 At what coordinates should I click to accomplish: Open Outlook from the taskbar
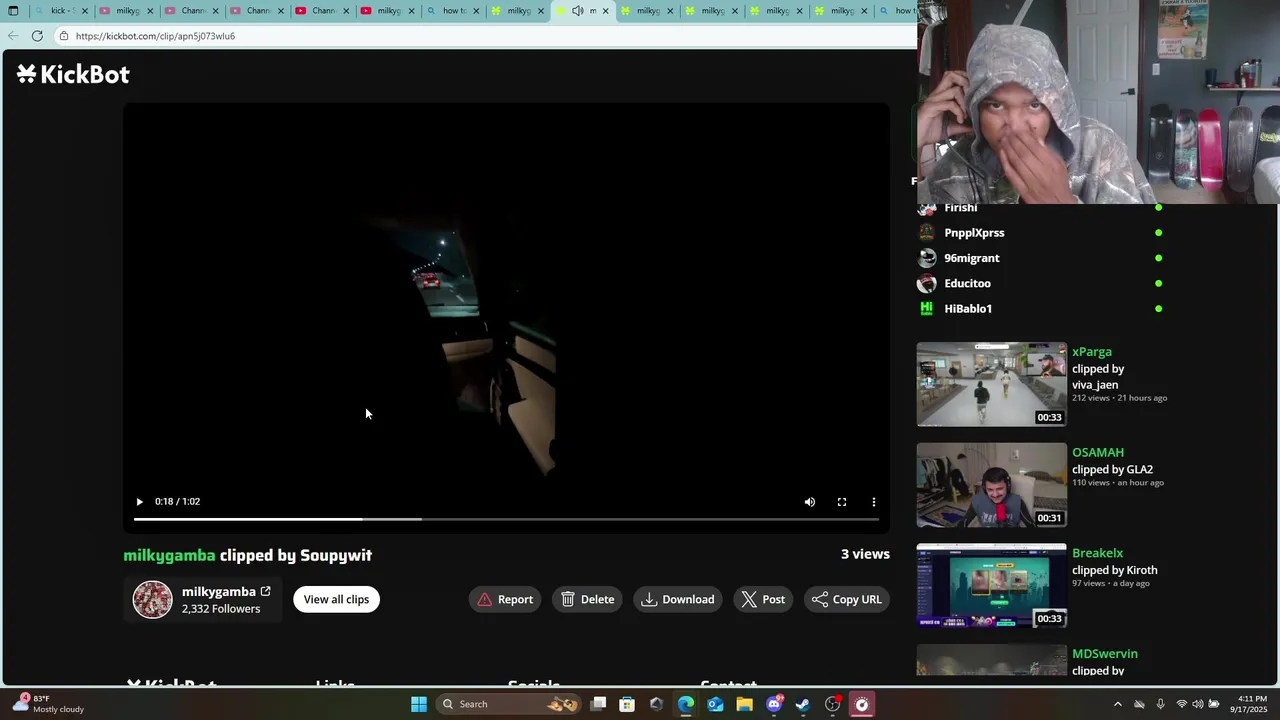click(715, 704)
